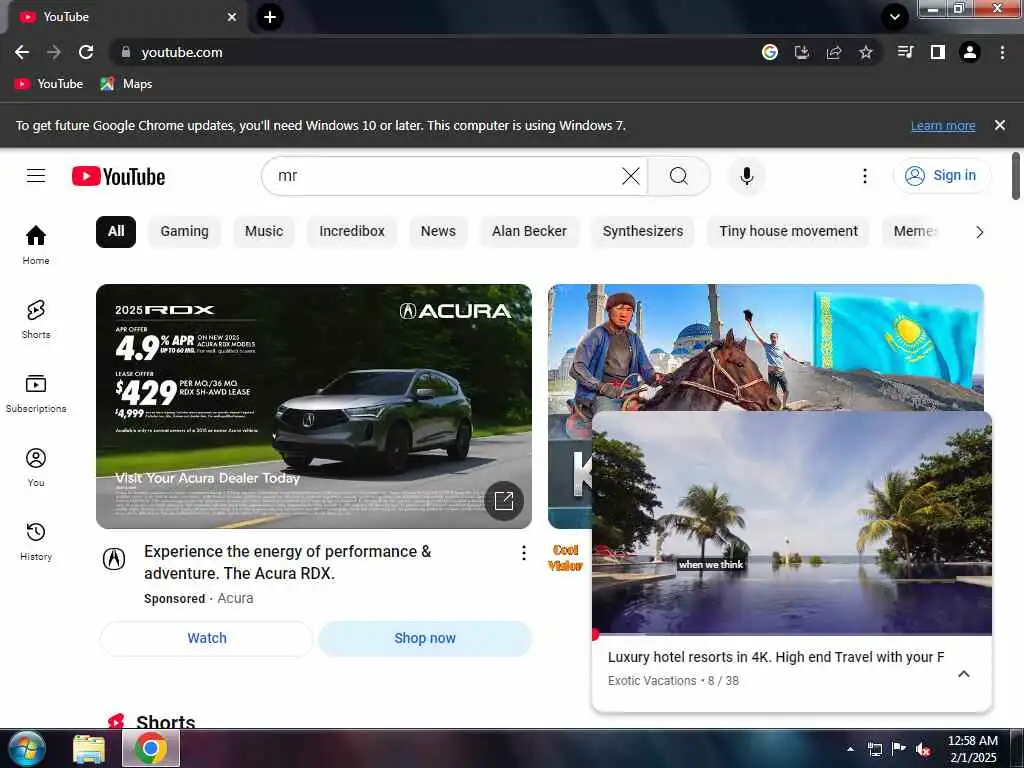Image resolution: width=1024 pixels, height=768 pixels.
Task: Open File Explorer from the taskbar
Action: pyautogui.click(x=89, y=748)
